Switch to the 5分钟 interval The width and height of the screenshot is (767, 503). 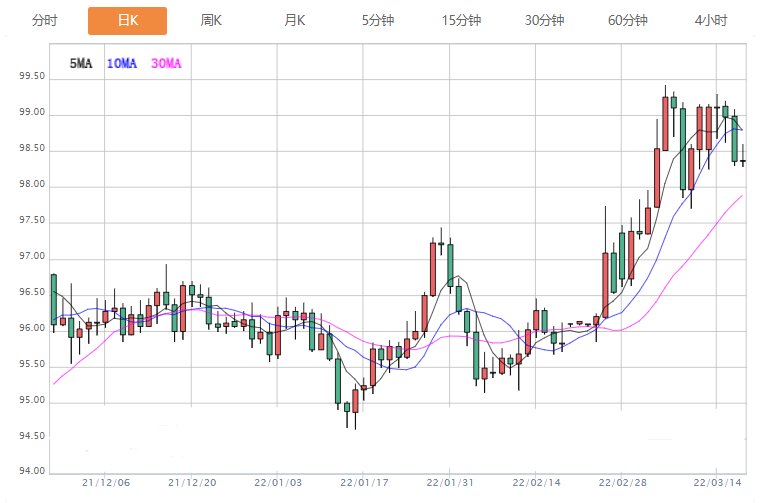tap(378, 21)
